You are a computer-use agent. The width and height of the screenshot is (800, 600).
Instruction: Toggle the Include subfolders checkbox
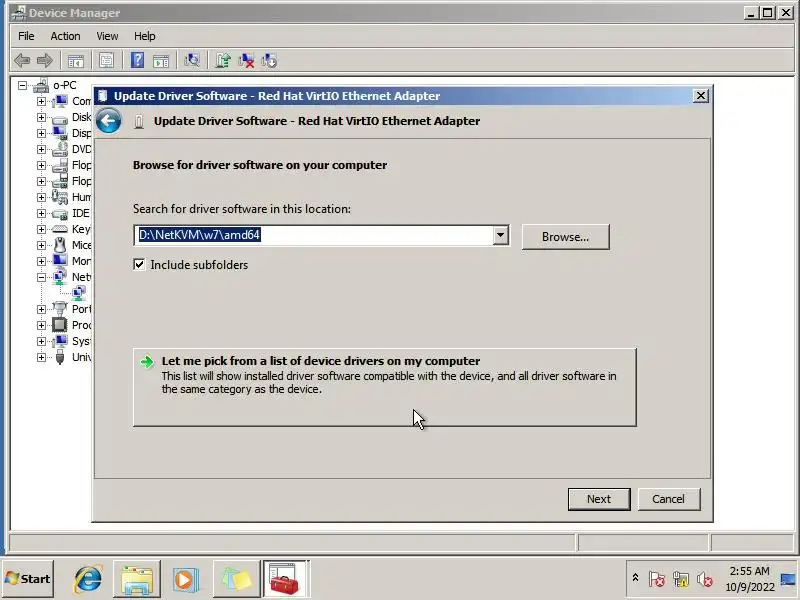[x=139, y=264]
